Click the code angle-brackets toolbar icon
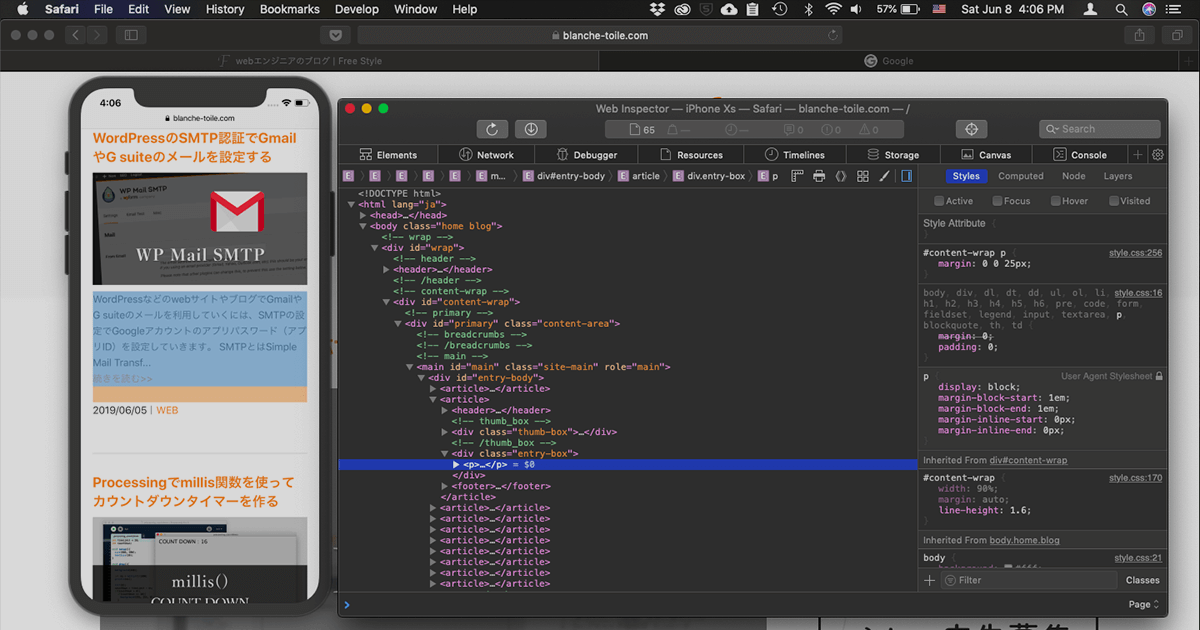 [x=840, y=175]
